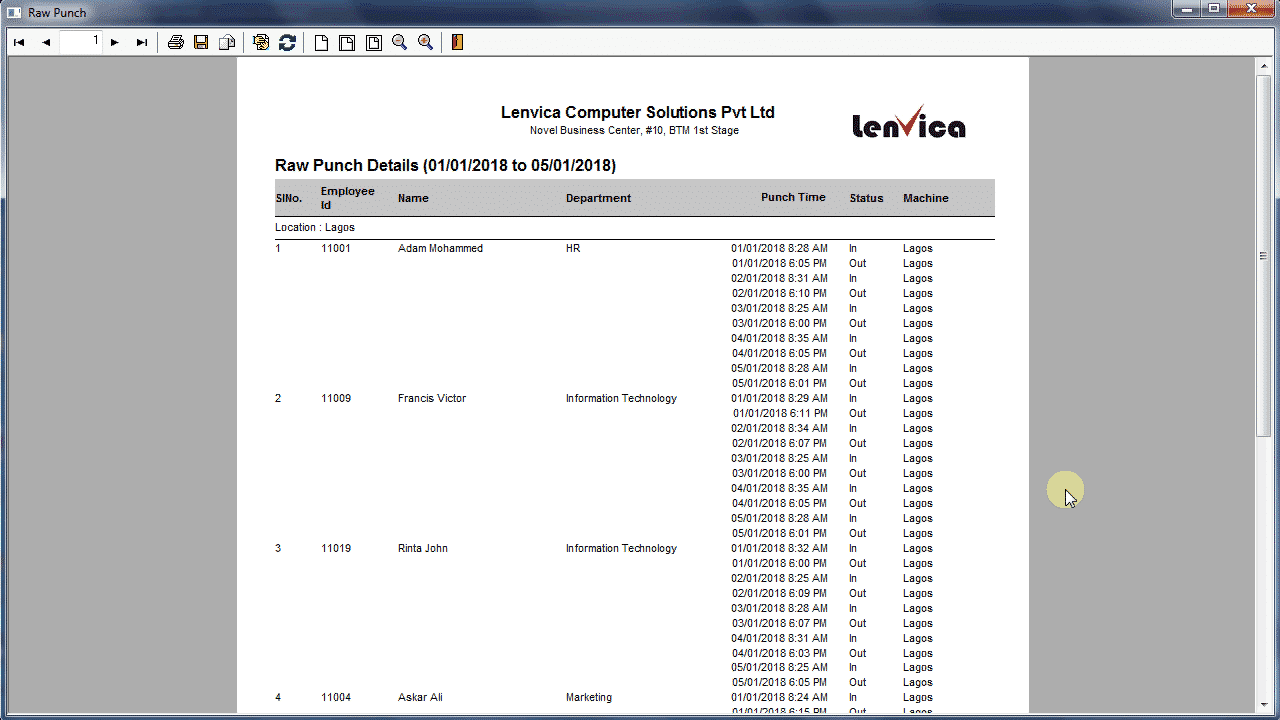Image resolution: width=1280 pixels, height=720 pixels.
Task: Click Francis Victor's 'Information Technology' department cell
Action: click(621, 398)
